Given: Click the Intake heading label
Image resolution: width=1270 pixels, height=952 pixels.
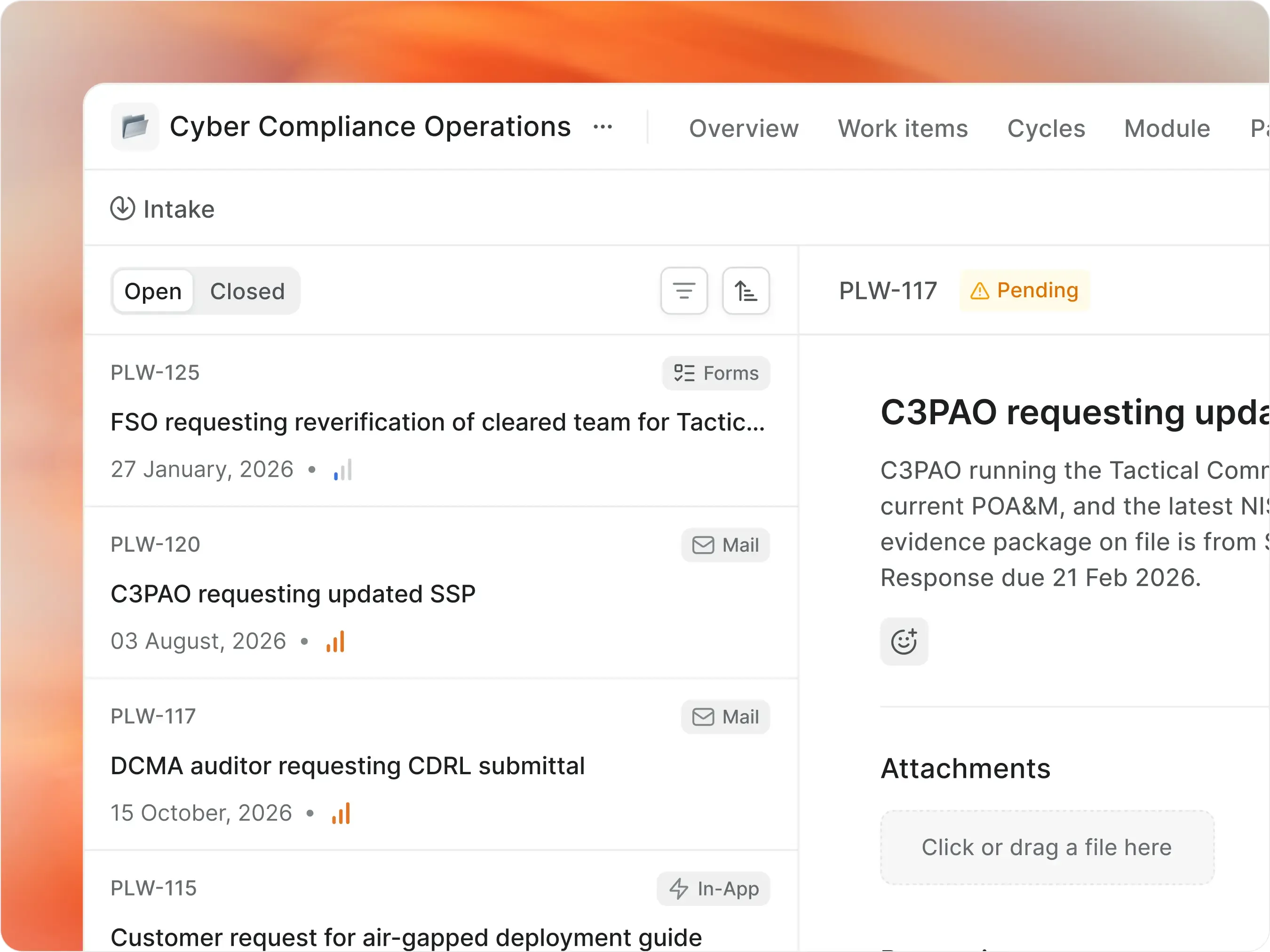Looking at the screenshot, I should click(179, 209).
